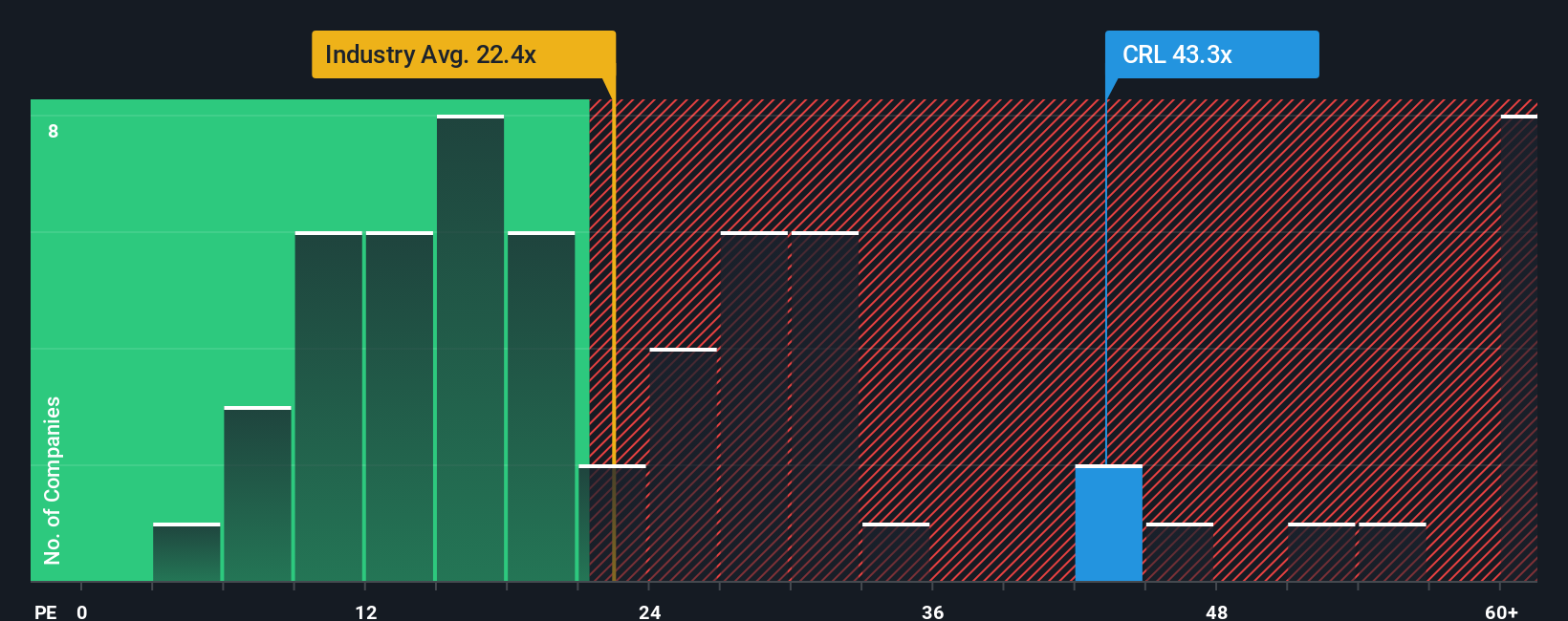Screen dimensions: 1568x621
Task: Click the x-axis label 12
Action: point(365,611)
